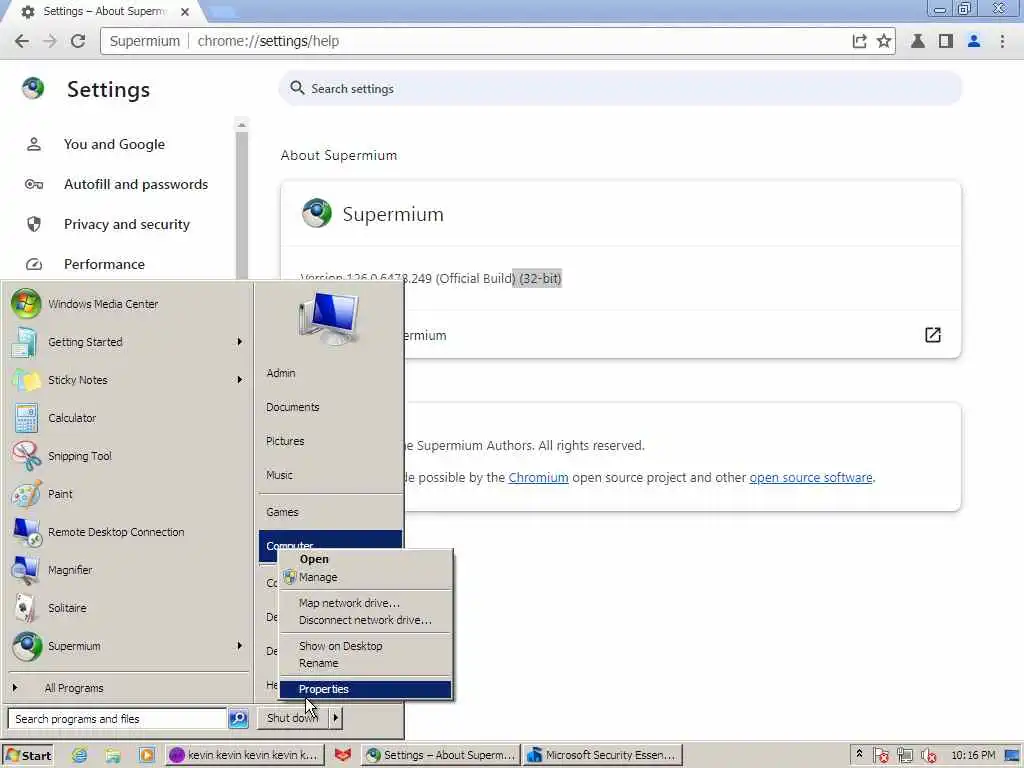Choose Show on Desktop

[365, 646]
